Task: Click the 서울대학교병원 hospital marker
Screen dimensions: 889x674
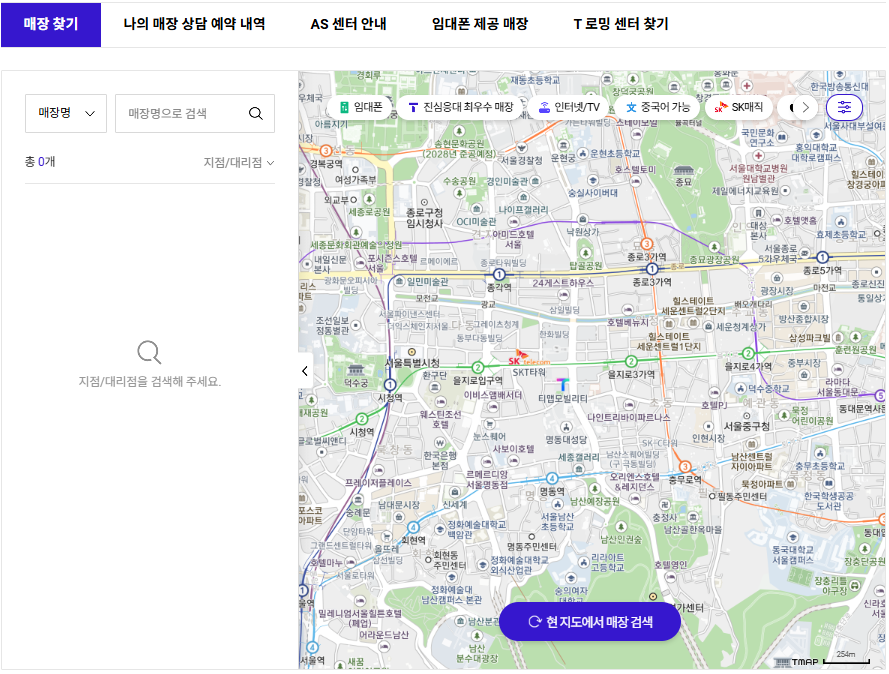Action: click(759, 155)
